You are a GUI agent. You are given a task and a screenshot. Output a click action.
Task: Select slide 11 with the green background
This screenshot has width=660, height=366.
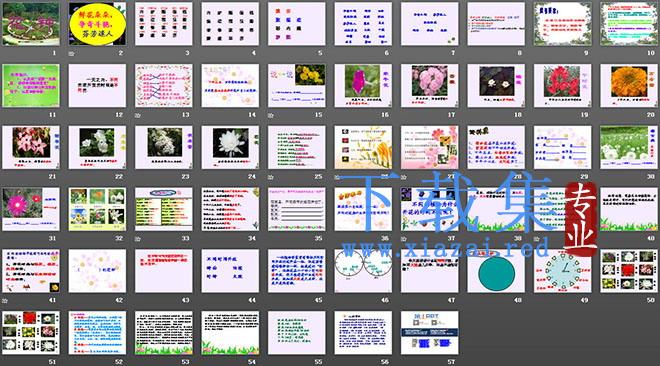click(x=31, y=86)
